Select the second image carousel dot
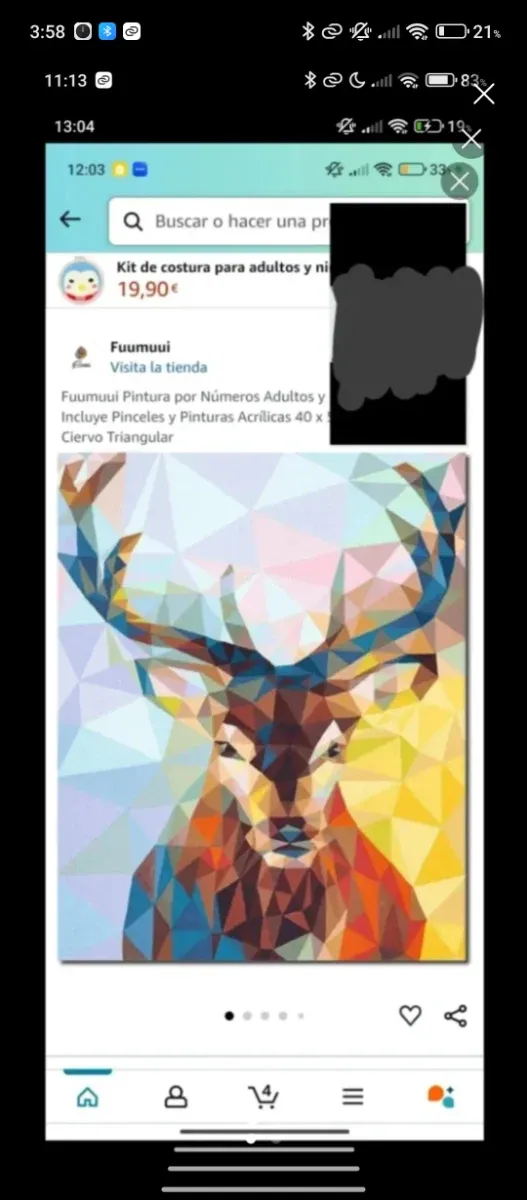 tap(247, 1016)
